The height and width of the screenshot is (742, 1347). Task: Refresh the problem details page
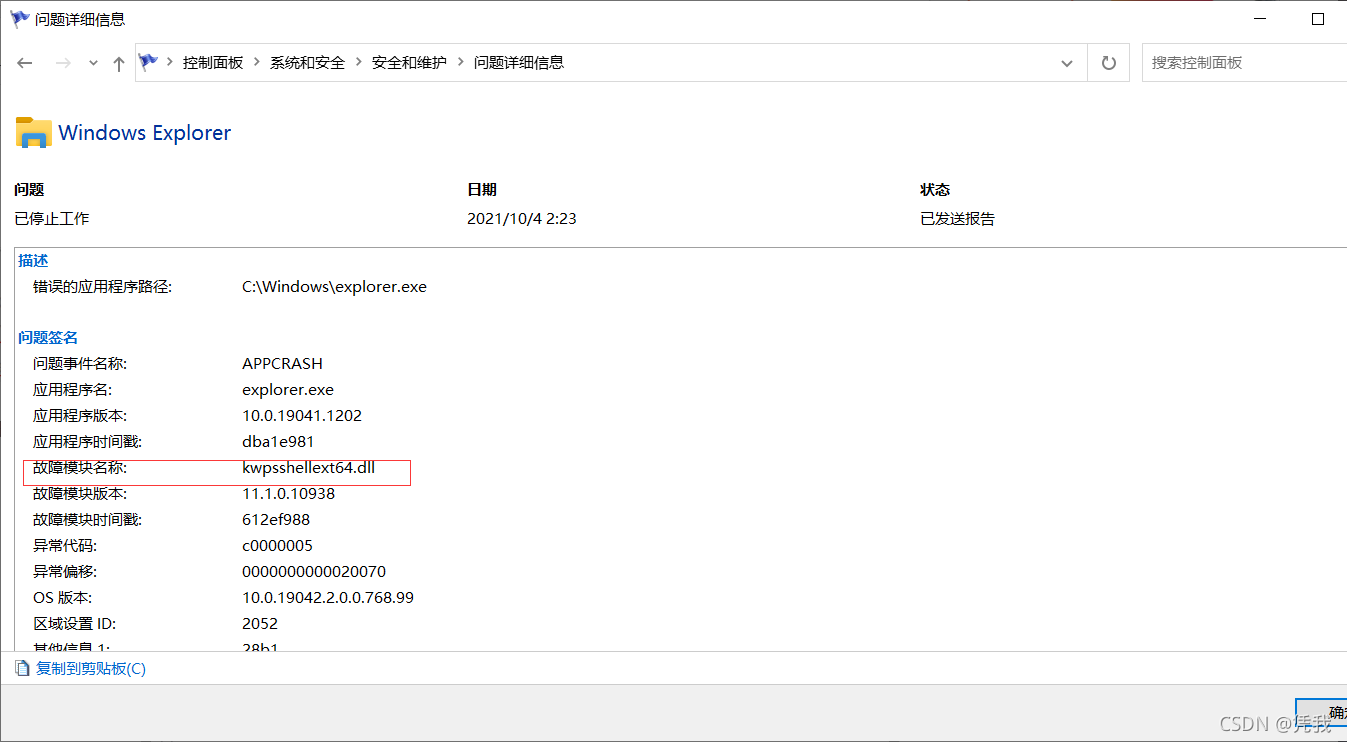tap(1108, 62)
